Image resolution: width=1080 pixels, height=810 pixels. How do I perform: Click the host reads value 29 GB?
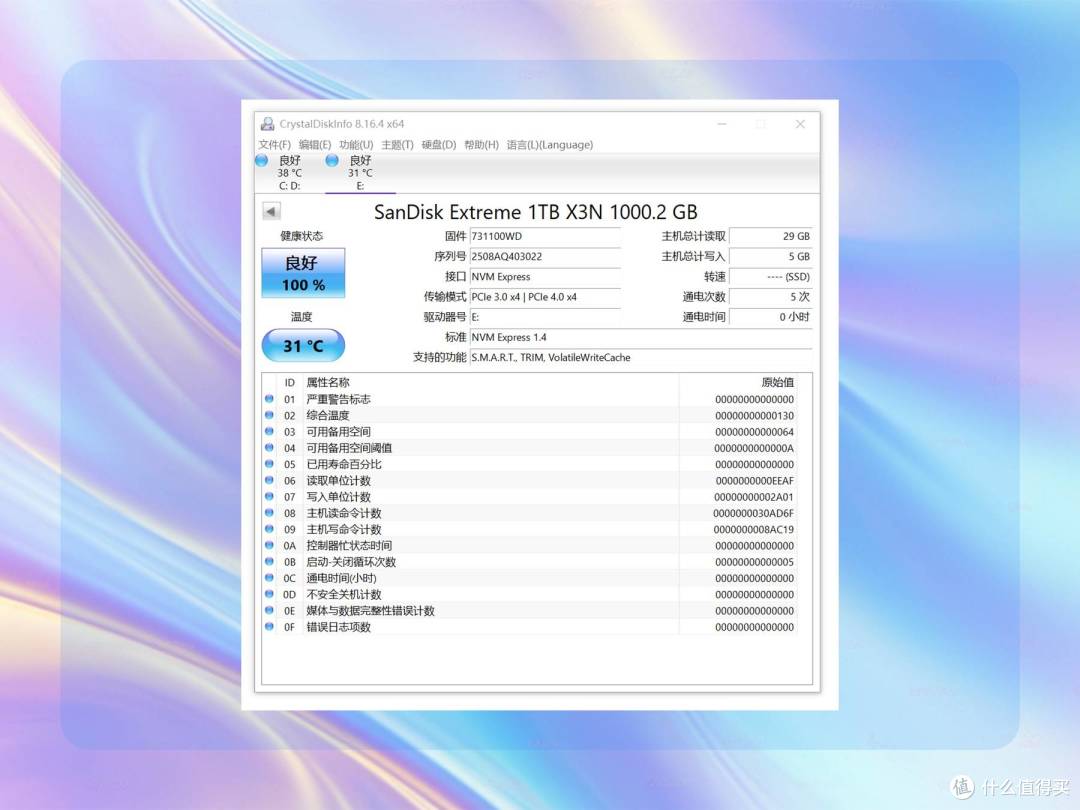771,236
